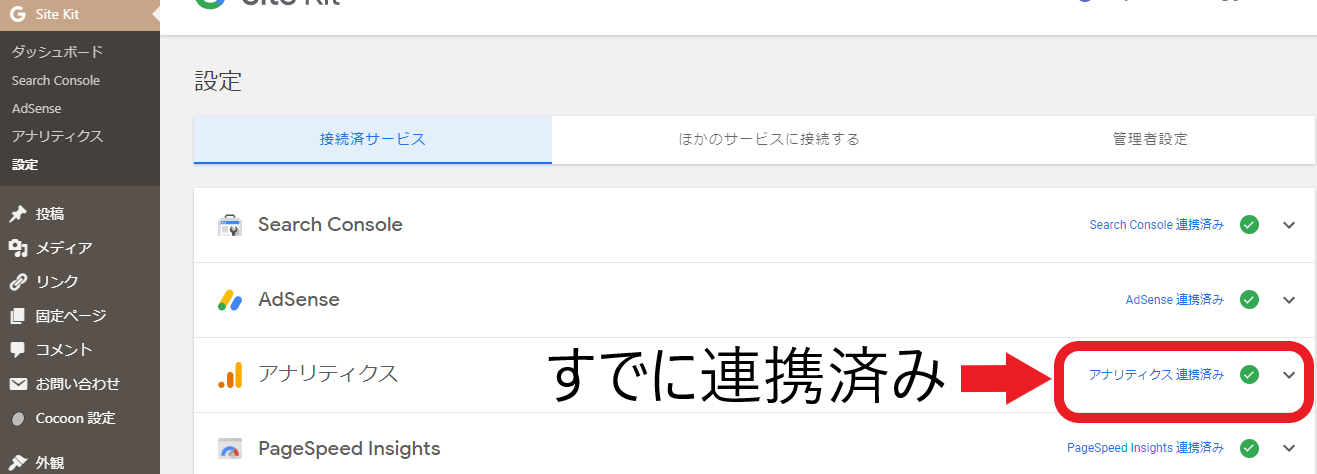
Task: Click the AdSense logo icon
Action: [x=230, y=300]
